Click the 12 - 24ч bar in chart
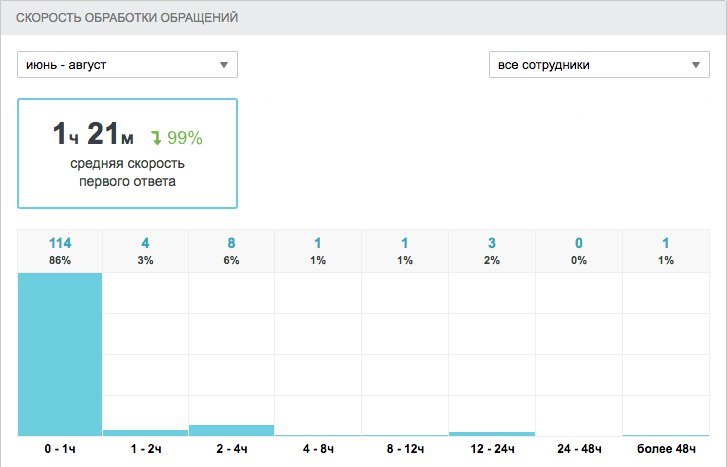Image resolution: width=727 pixels, height=467 pixels. pos(492,433)
